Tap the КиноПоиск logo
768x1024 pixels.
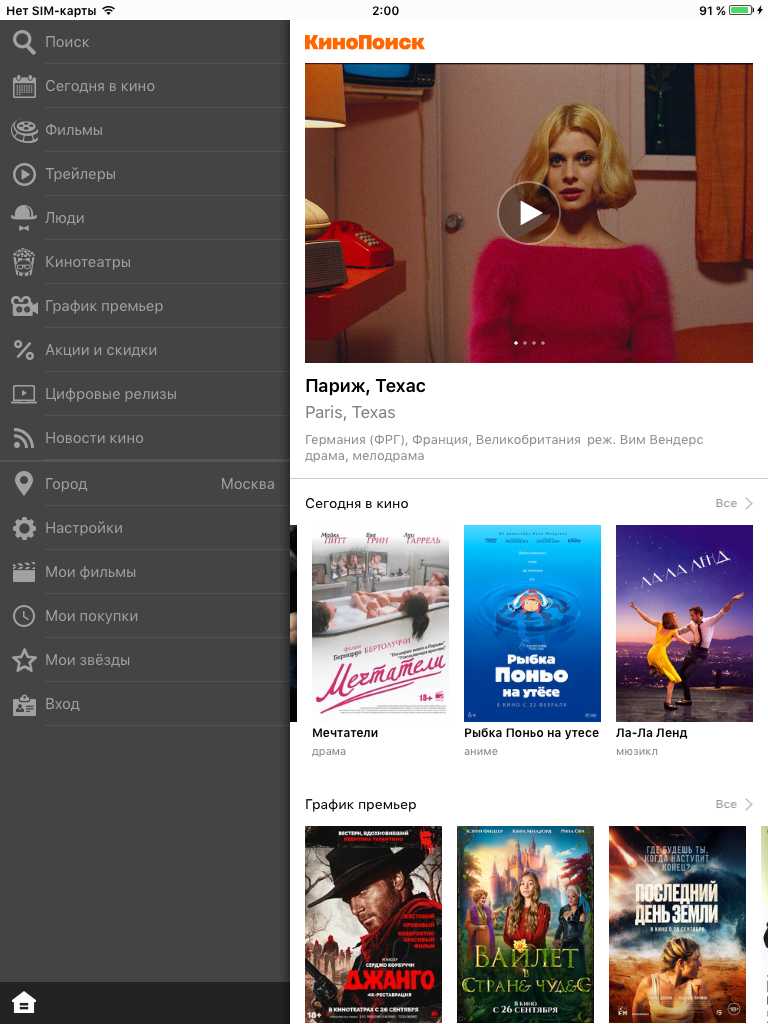pyautogui.click(x=364, y=42)
